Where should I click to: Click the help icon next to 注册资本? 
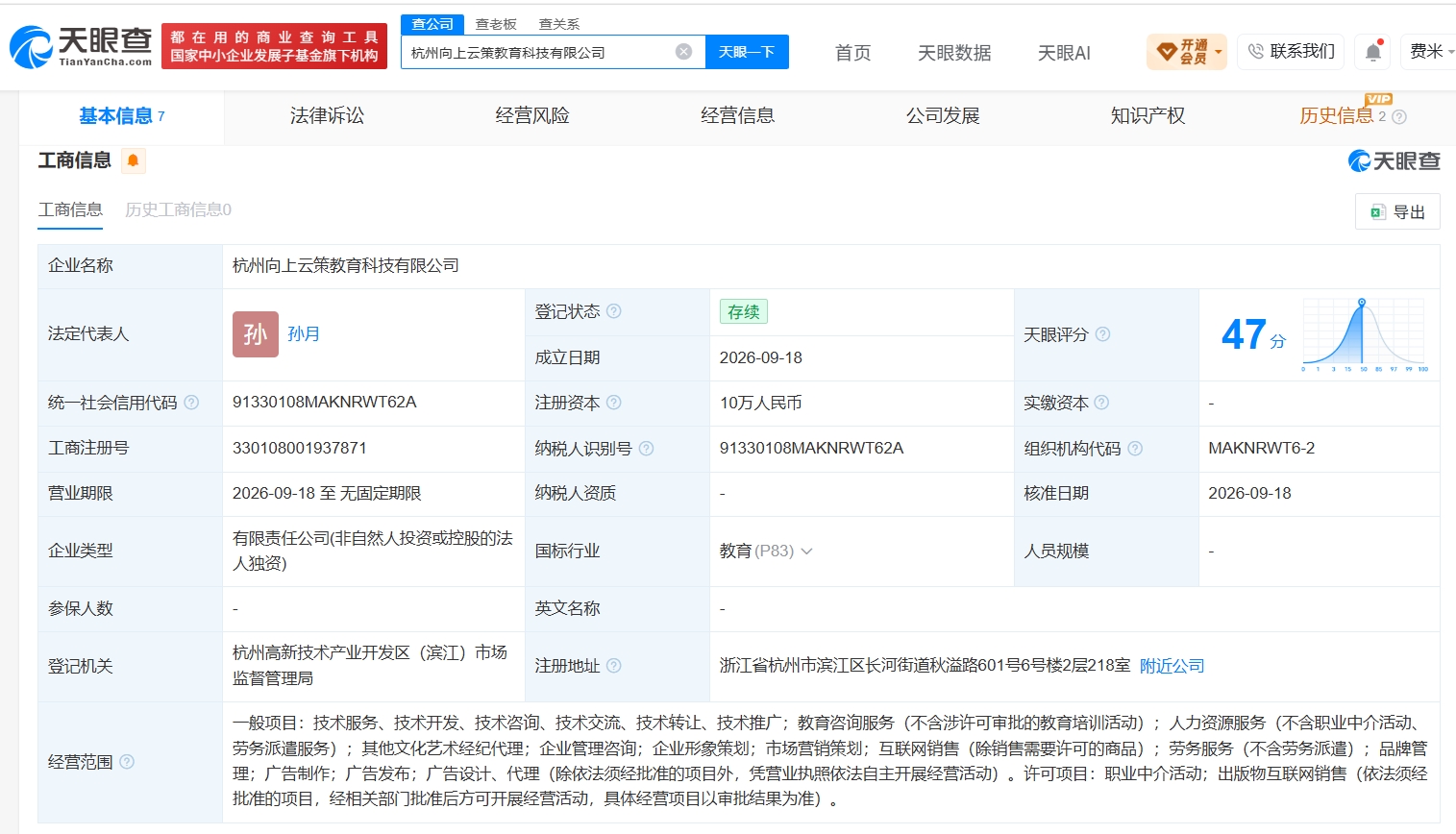(x=614, y=403)
